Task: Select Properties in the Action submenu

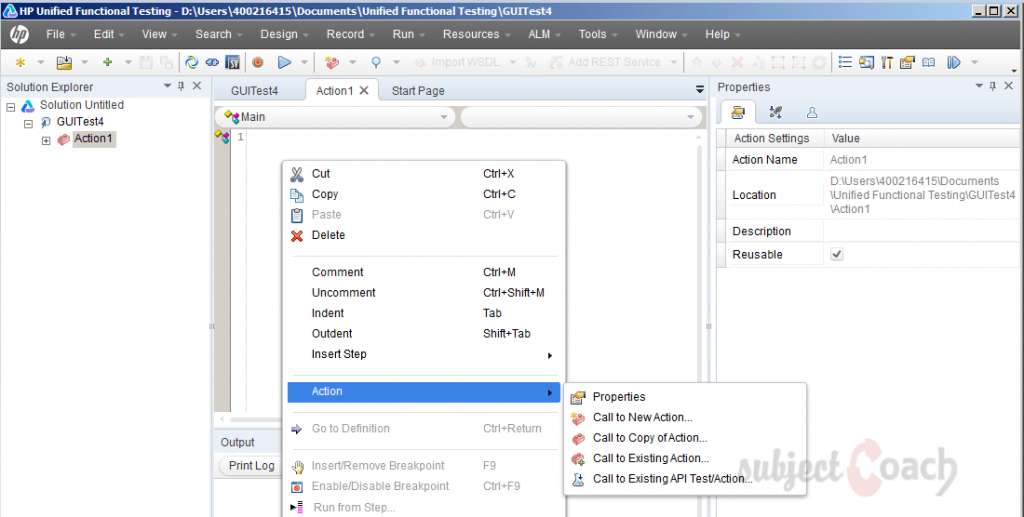Action: [685, 397]
